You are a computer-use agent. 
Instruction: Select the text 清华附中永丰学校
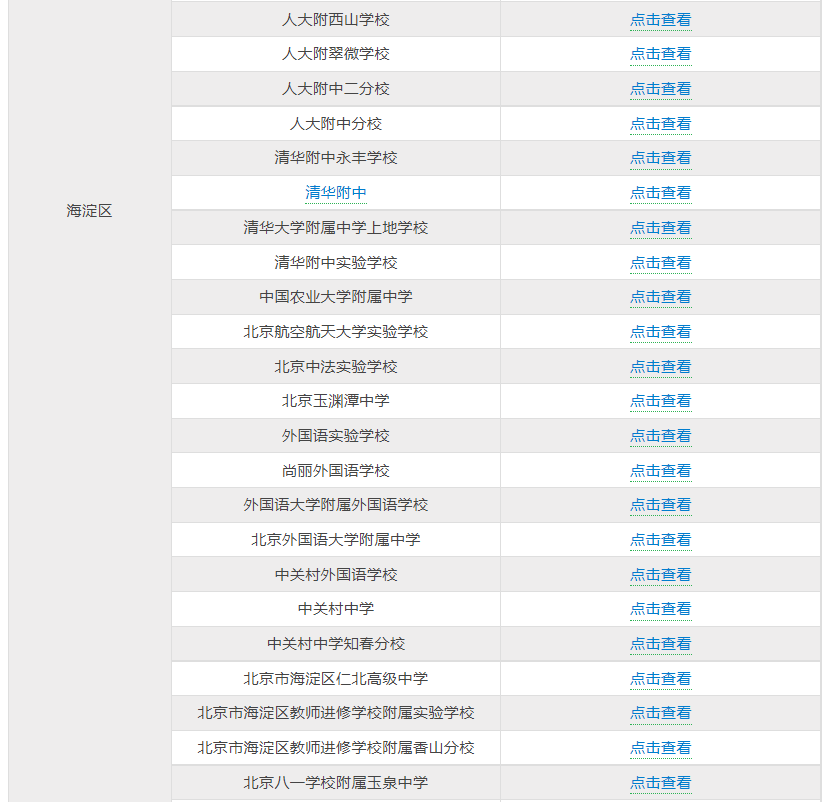tap(336, 158)
